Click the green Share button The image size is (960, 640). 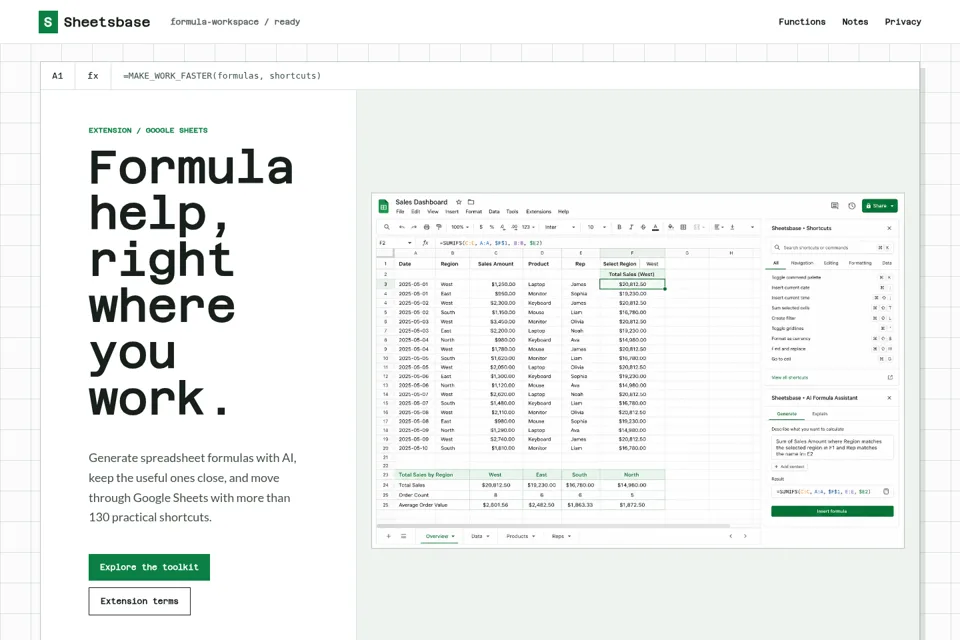click(x=879, y=206)
